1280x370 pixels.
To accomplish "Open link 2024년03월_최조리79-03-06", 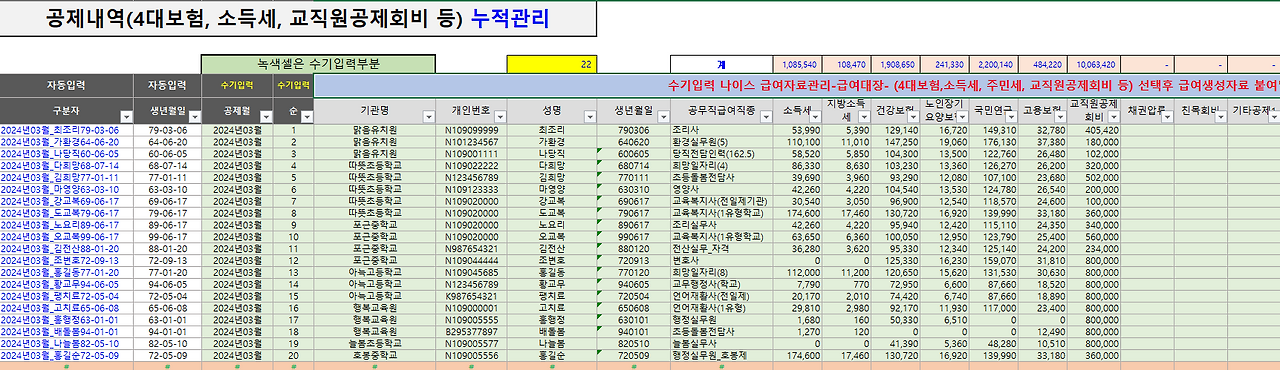I will [59, 130].
